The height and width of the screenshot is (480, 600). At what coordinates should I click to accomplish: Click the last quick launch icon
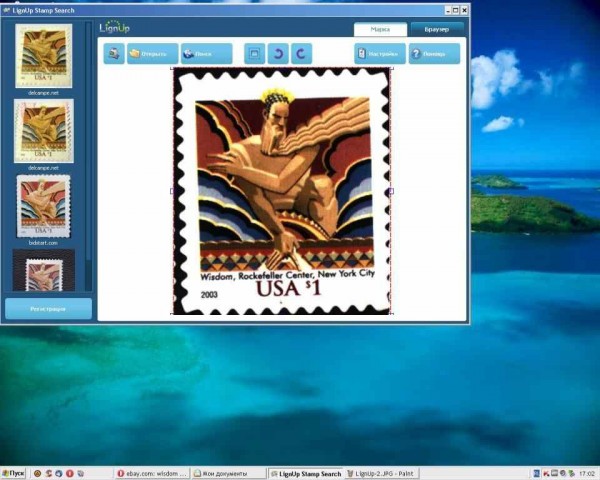(81, 473)
